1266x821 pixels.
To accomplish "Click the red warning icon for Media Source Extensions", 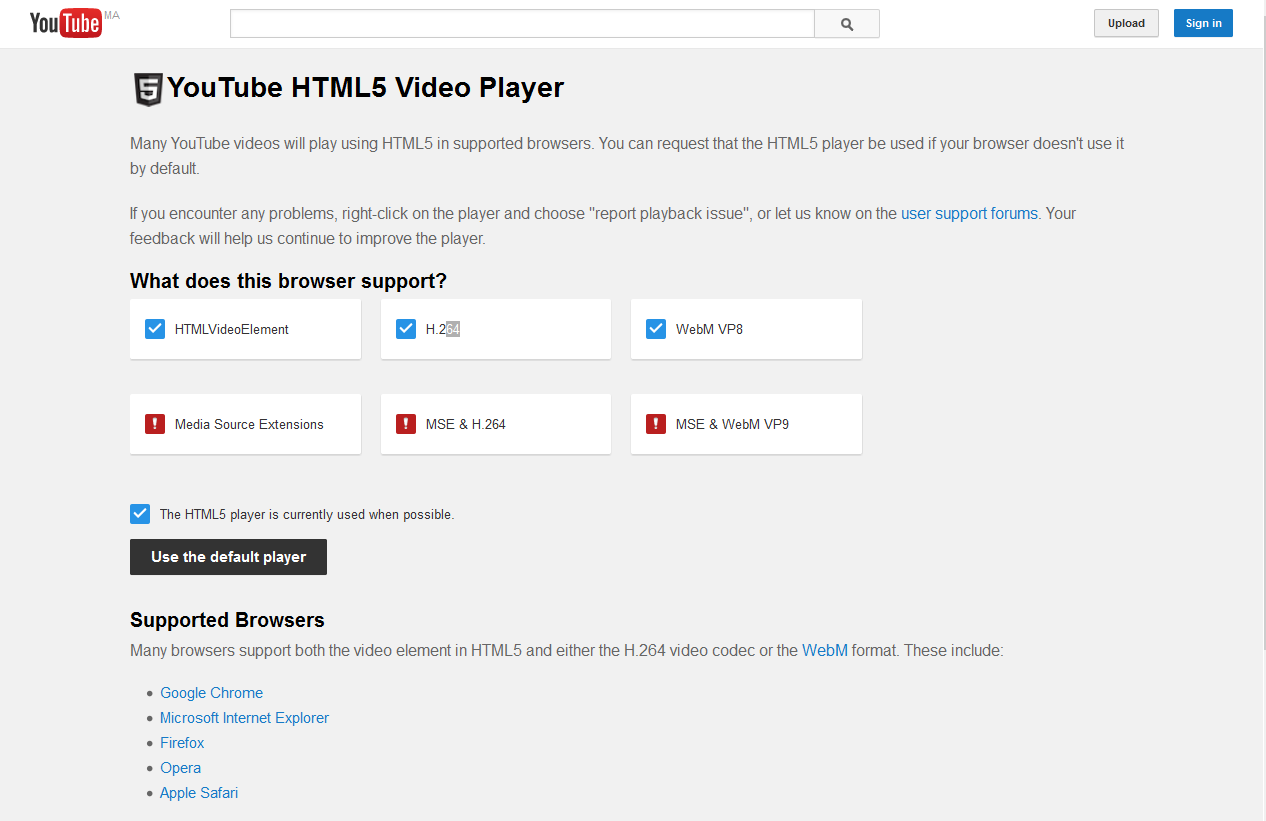I will [155, 424].
